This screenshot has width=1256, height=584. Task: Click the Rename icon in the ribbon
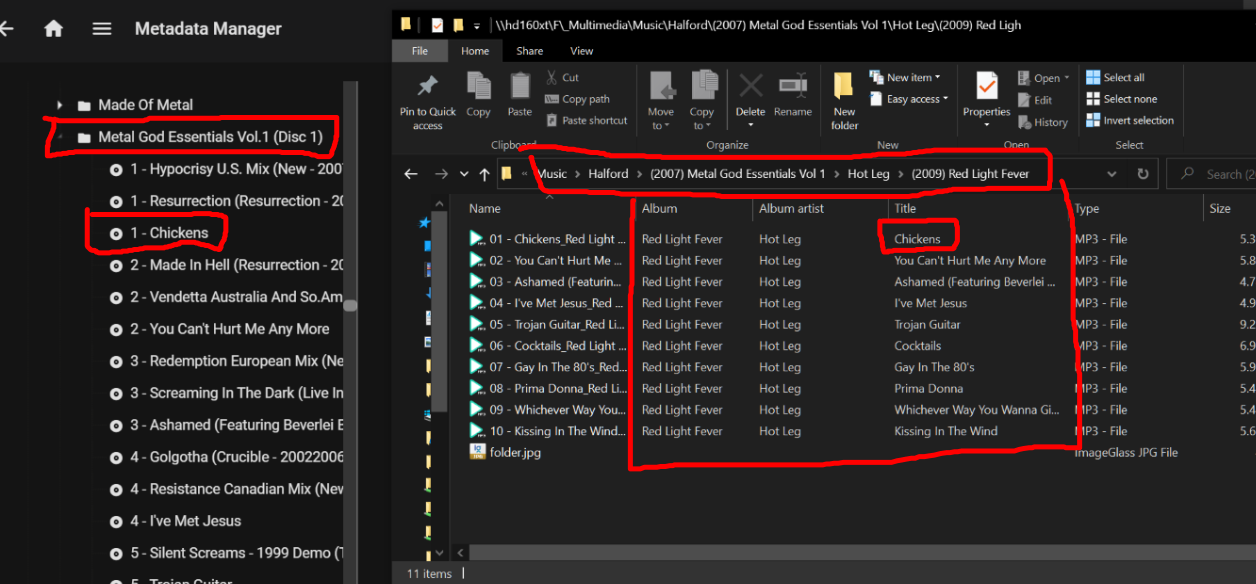(792, 88)
